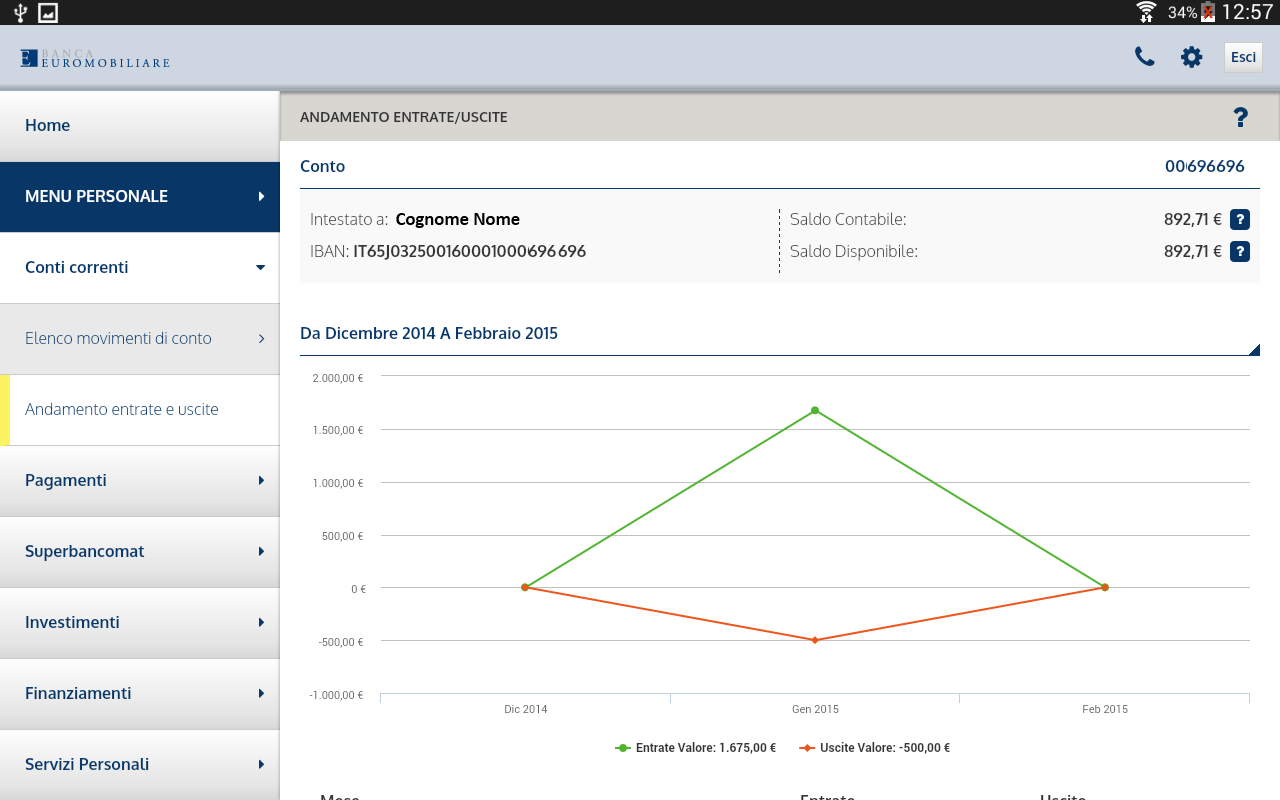Toggle Entrate Valore series in legend

coord(696,748)
